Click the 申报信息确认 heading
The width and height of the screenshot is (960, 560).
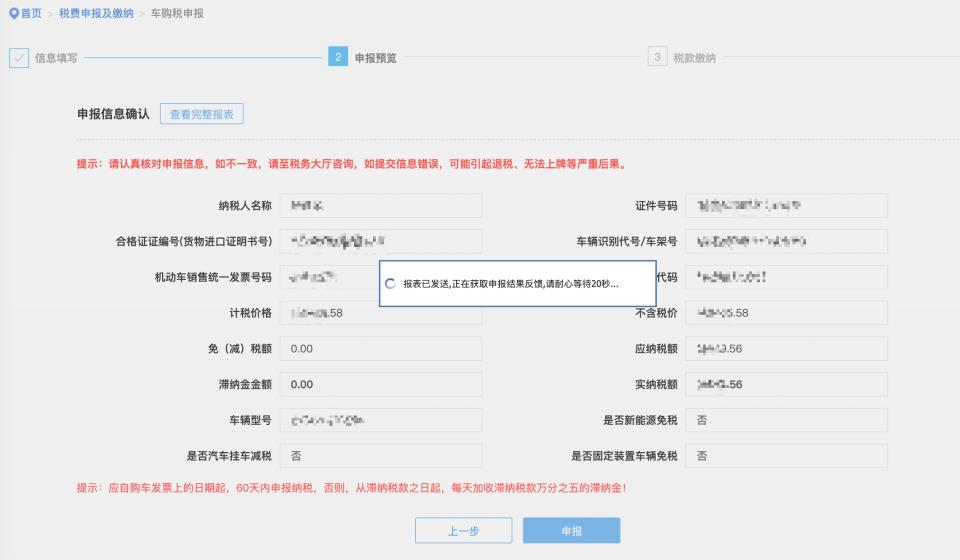(113, 114)
